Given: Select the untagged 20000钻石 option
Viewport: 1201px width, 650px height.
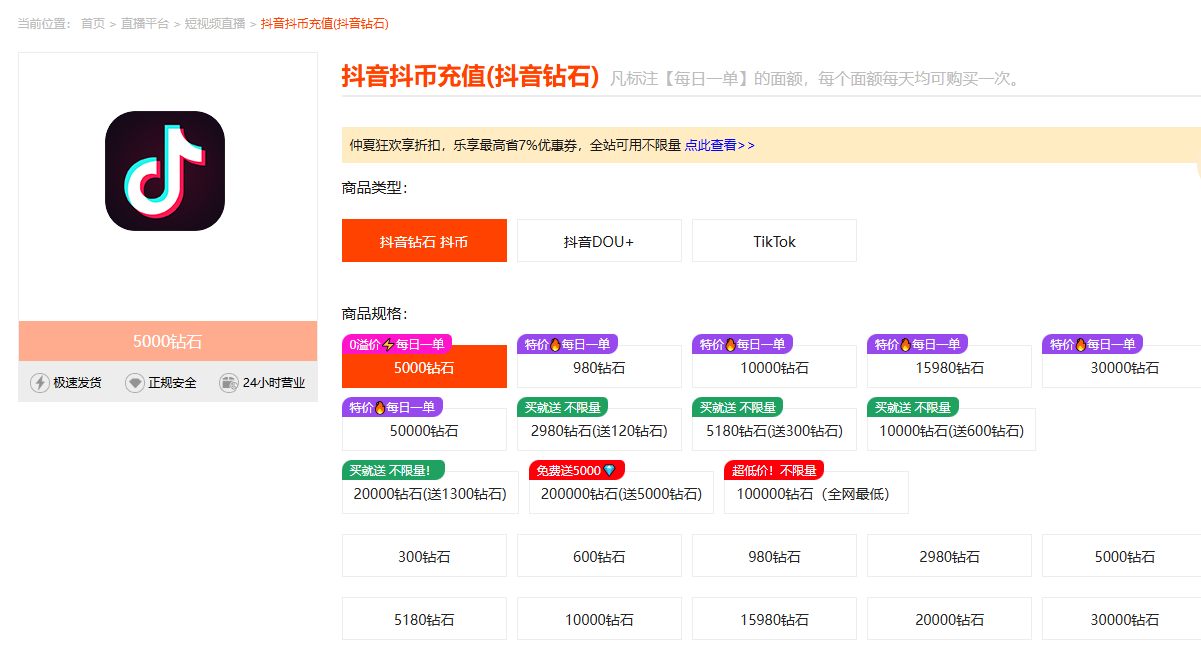Looking at the screenshot, I should point(949,619).
